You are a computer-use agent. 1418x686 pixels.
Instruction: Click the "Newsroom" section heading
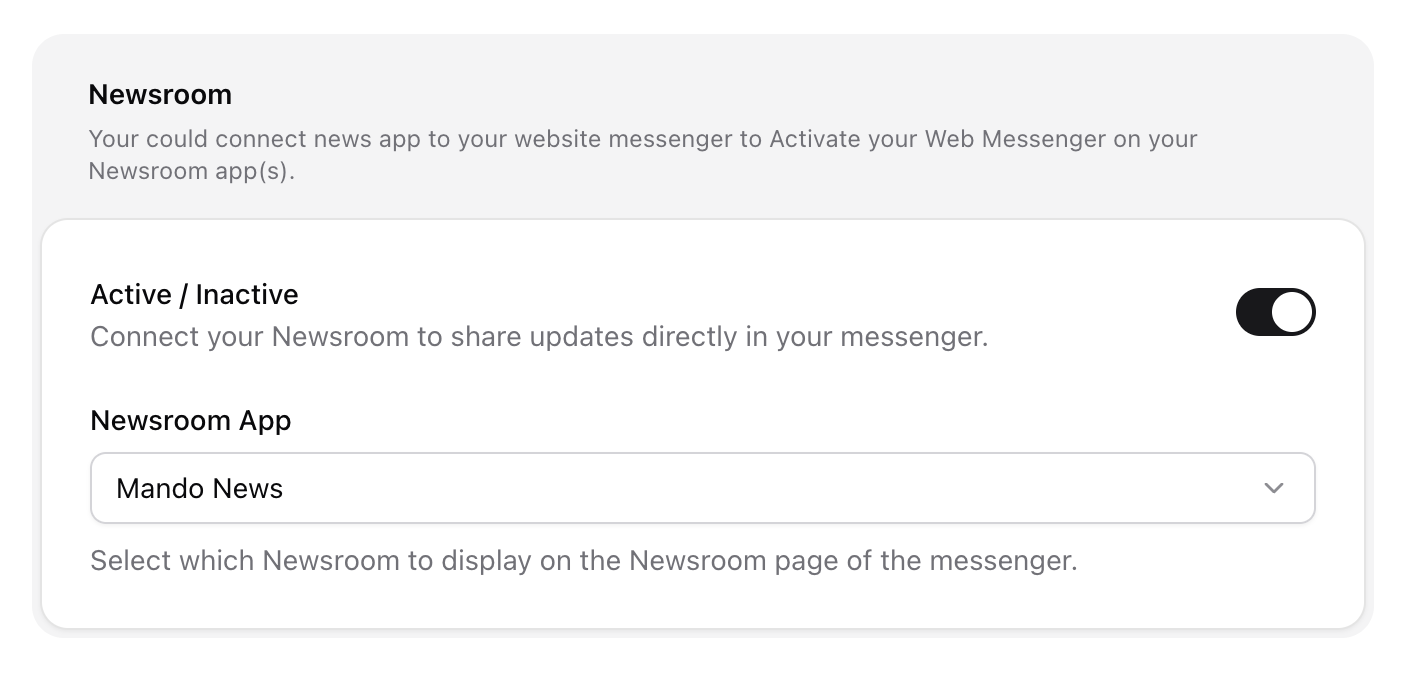(160, 95)
